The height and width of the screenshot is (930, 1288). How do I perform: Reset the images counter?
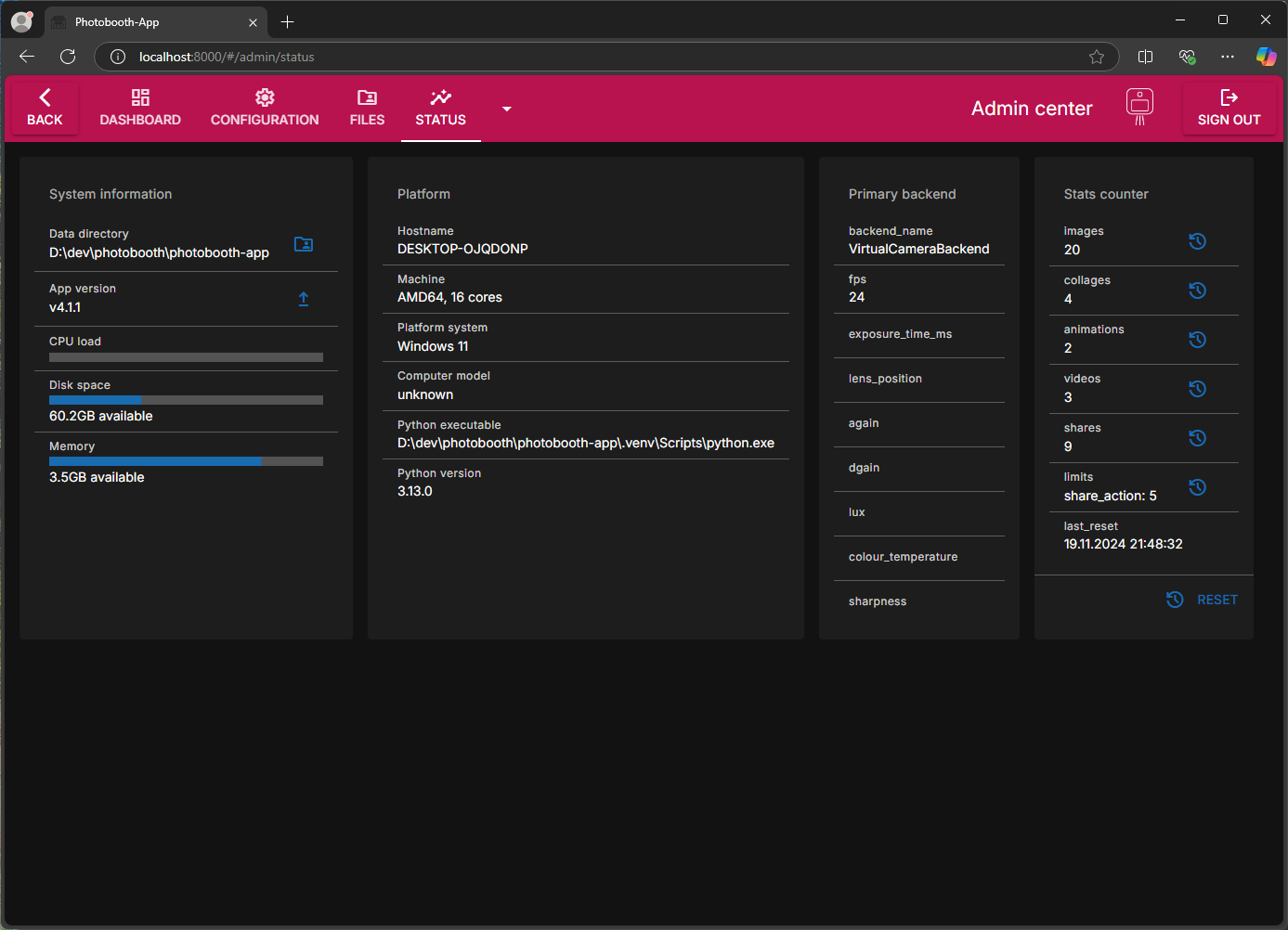coord(1198,241)
